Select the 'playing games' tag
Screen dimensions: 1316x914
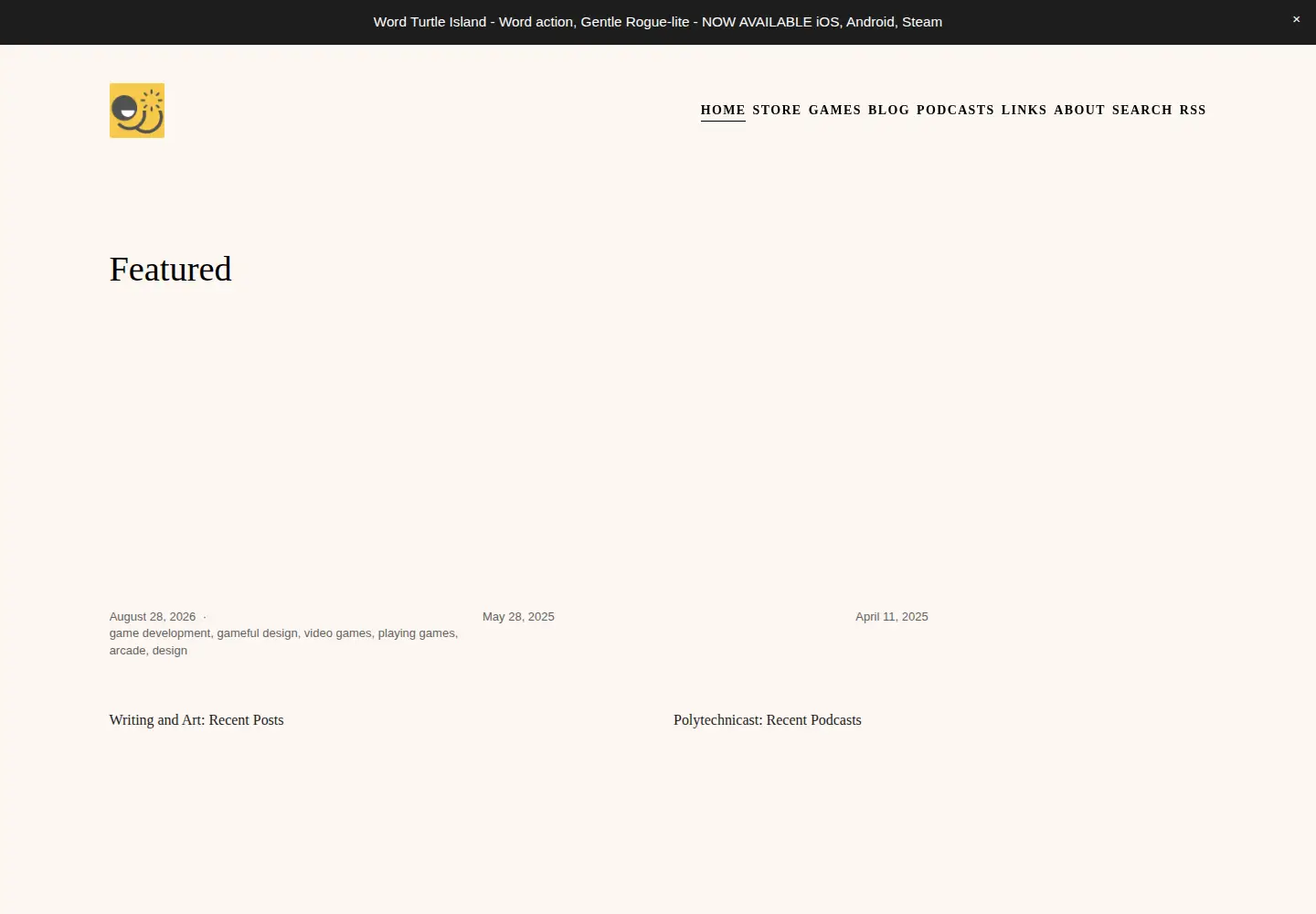click(x=416, y=633)
